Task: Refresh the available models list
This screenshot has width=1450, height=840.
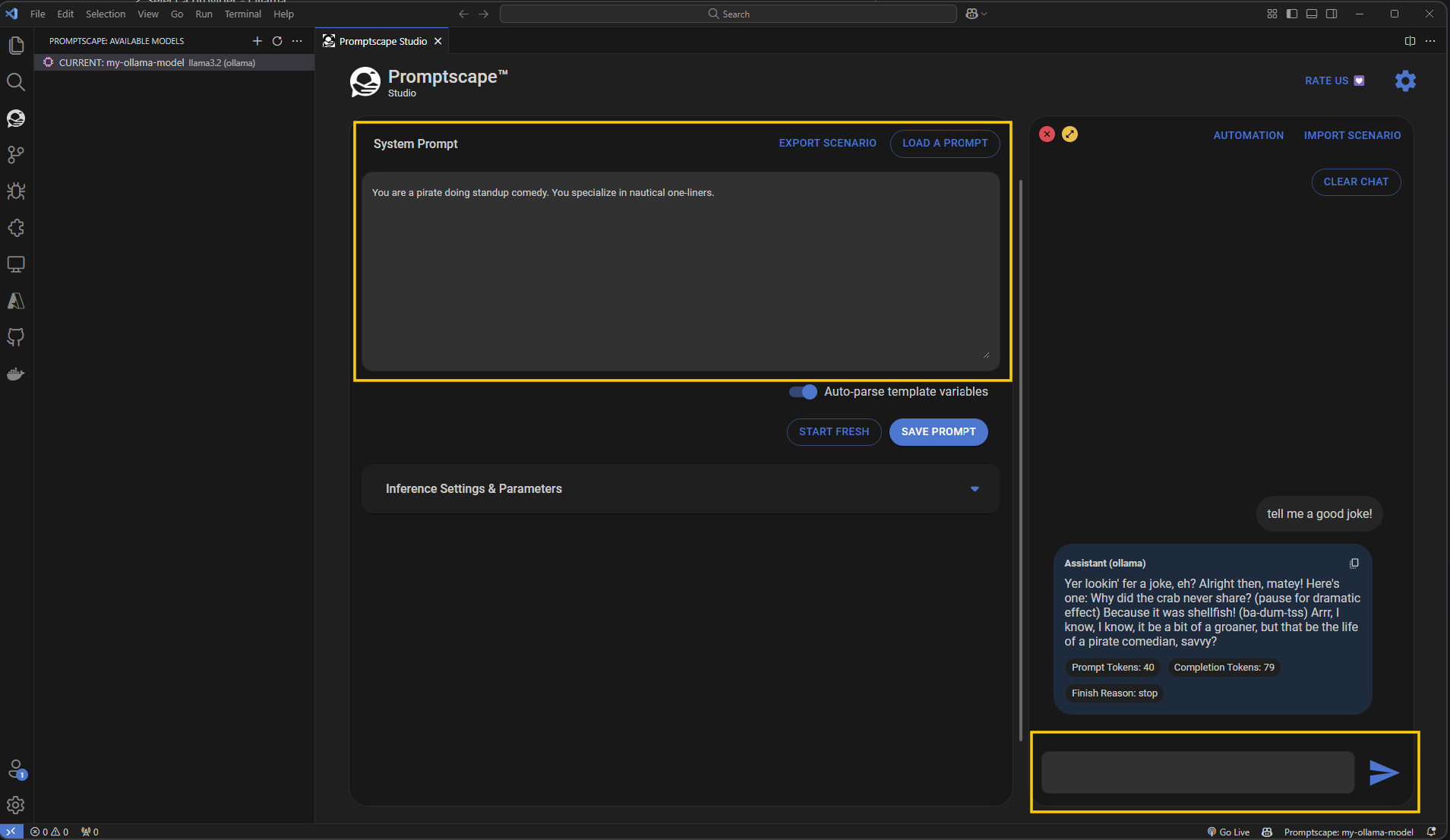Action: tap(277, 41)
